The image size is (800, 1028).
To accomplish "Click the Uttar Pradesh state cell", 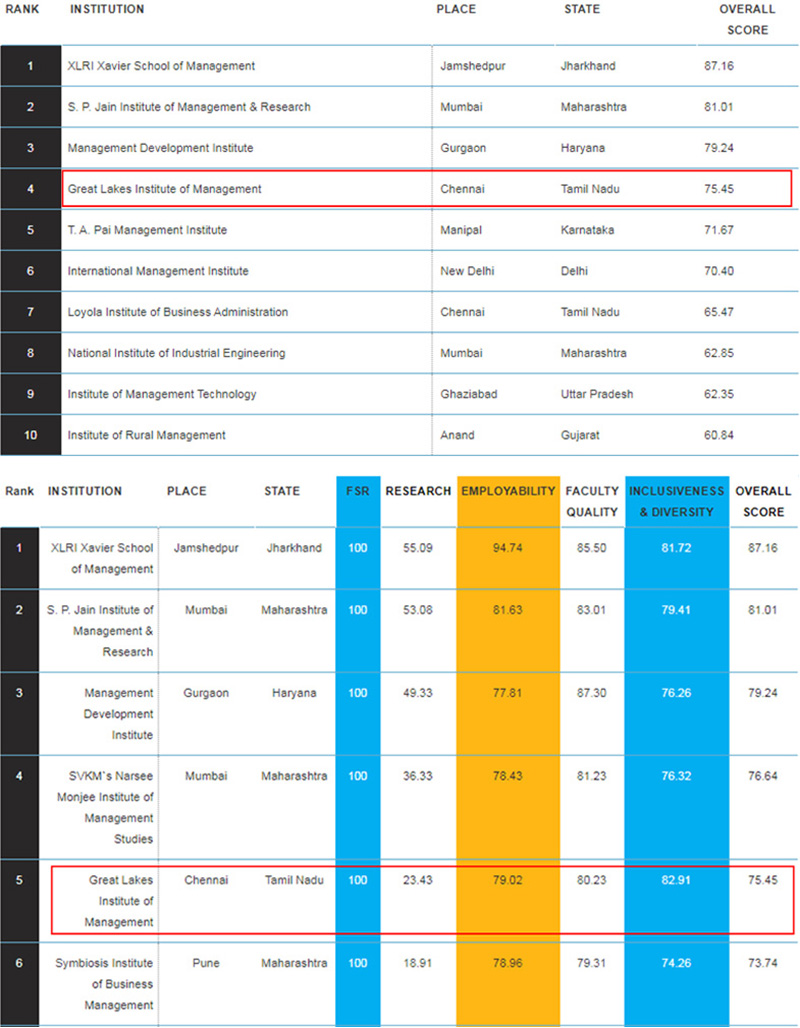I will [597, 394].
